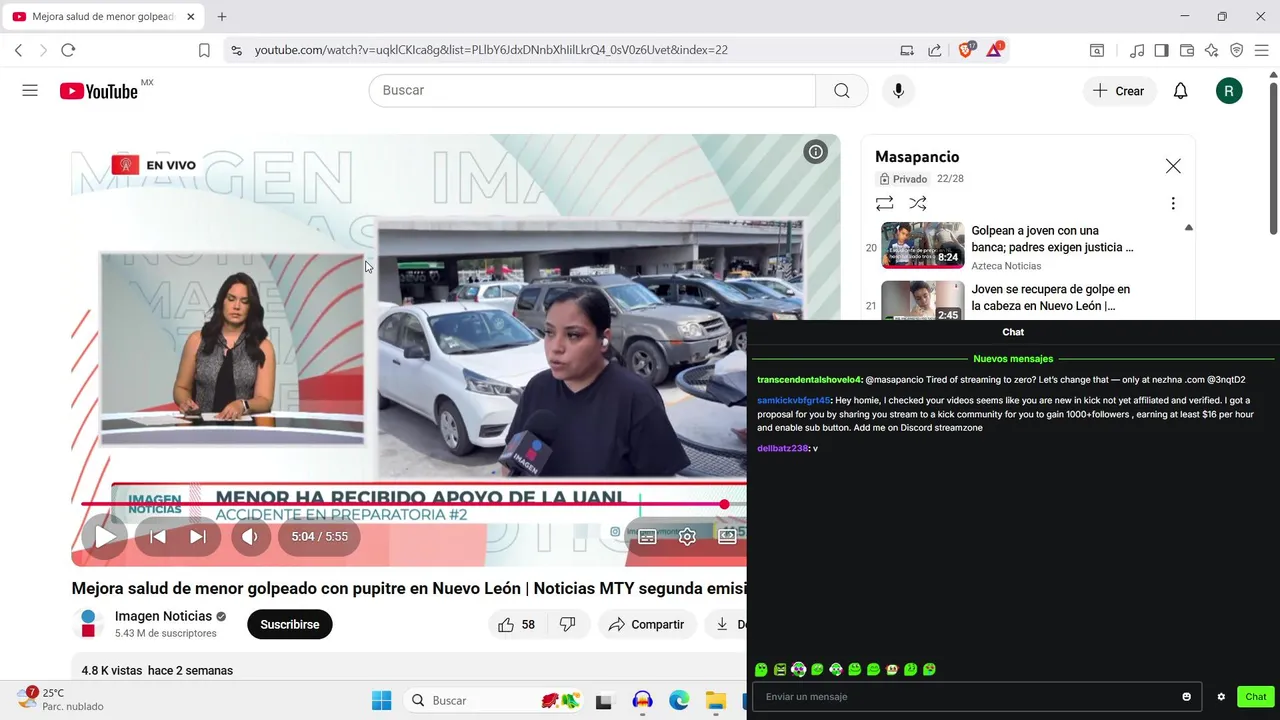Click username transcendentalshovelo4 in chat
Image resolution: width=1280 pixels, height=720 pixels.
808,380
